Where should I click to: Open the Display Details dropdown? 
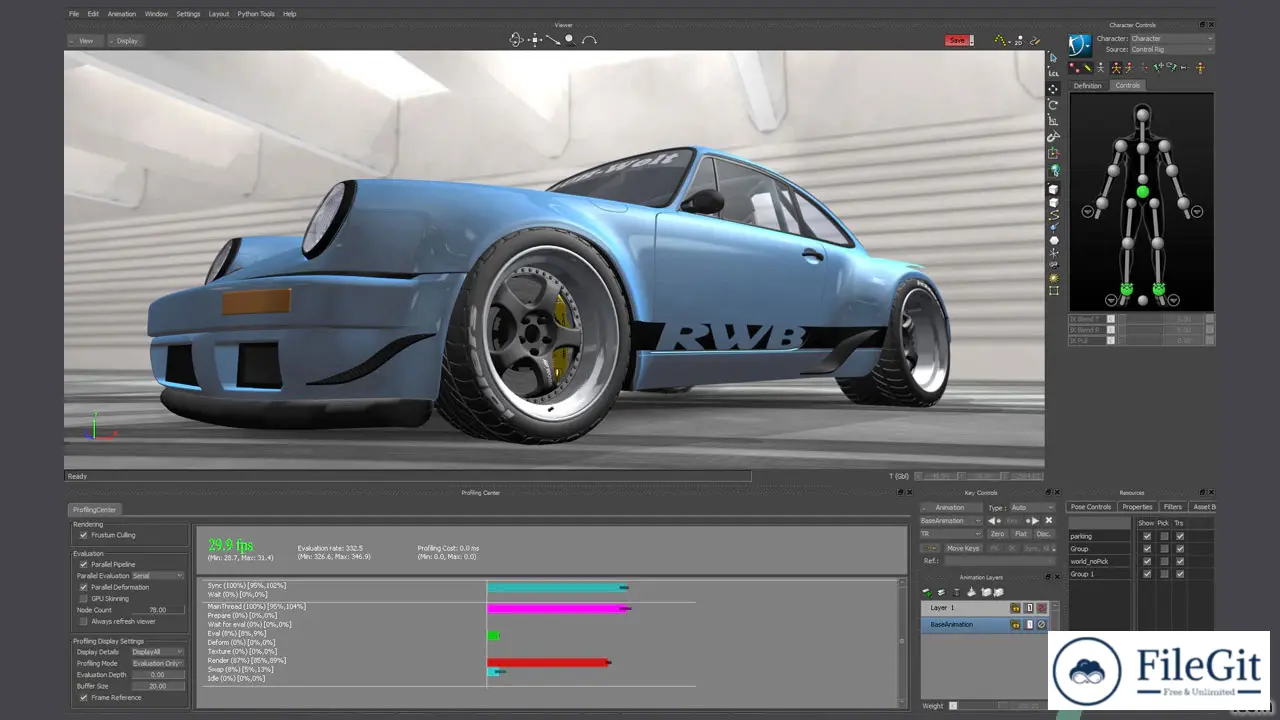[157, 652]
